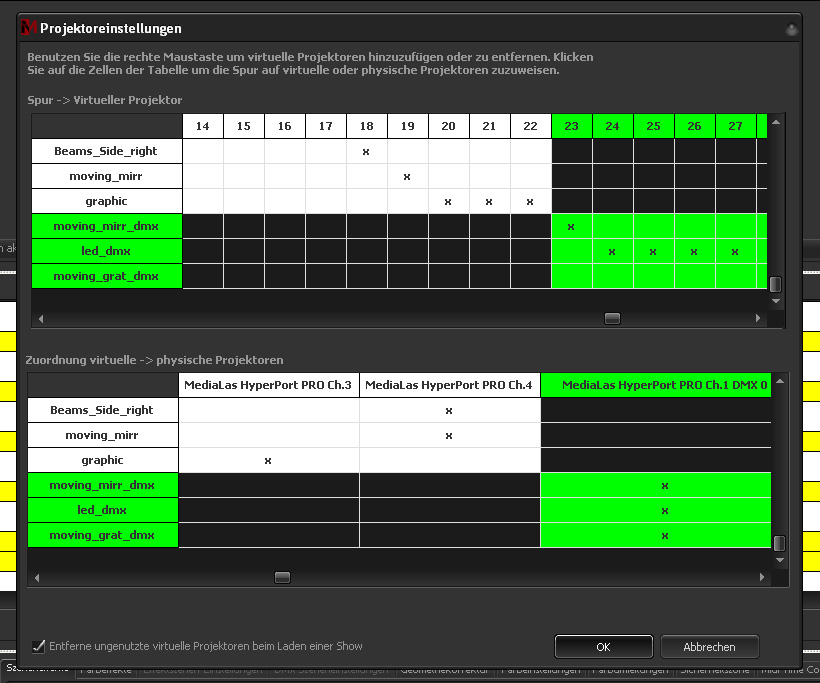Click the scroll-left arrow of the upper table
Screen dimensions: 820x683
pyautogui.click(x=41, y=318)
